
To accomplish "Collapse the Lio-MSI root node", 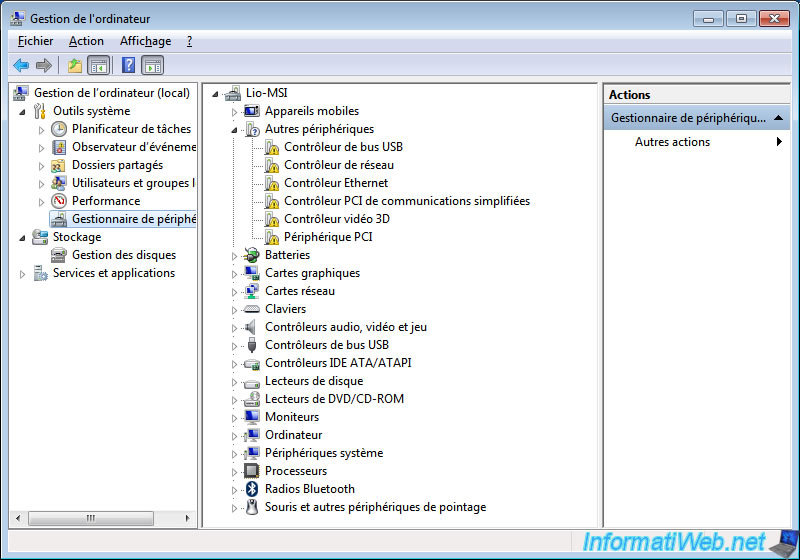I will [x=215, y=94].
